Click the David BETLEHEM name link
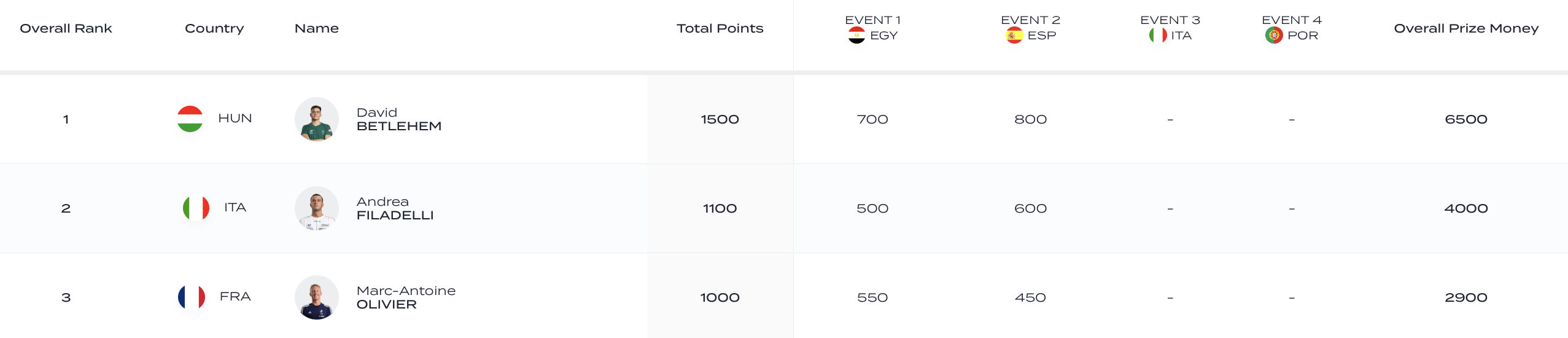This screenshot has width=1568, height=338. [398, 119]
